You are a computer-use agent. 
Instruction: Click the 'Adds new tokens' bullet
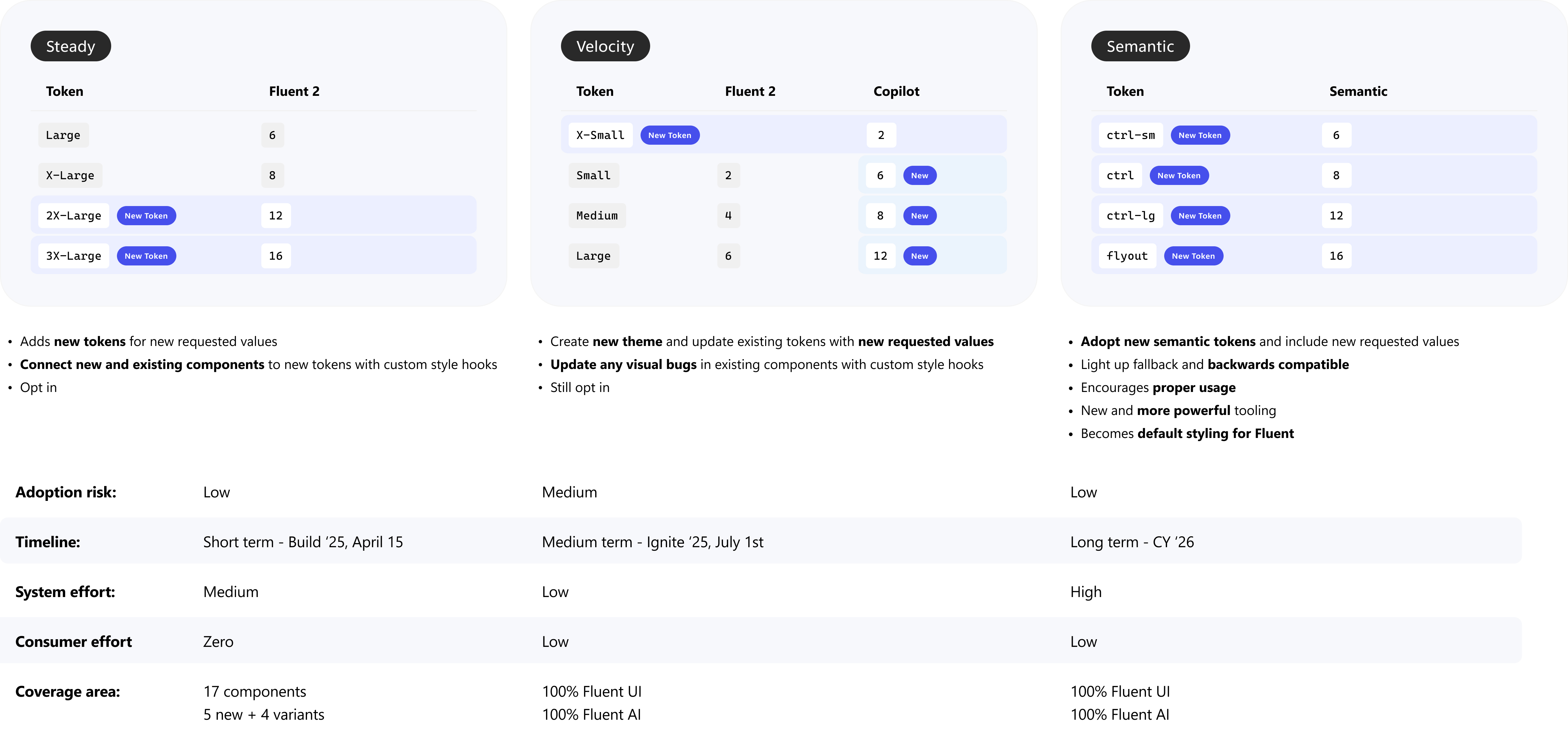click(149, 341)
